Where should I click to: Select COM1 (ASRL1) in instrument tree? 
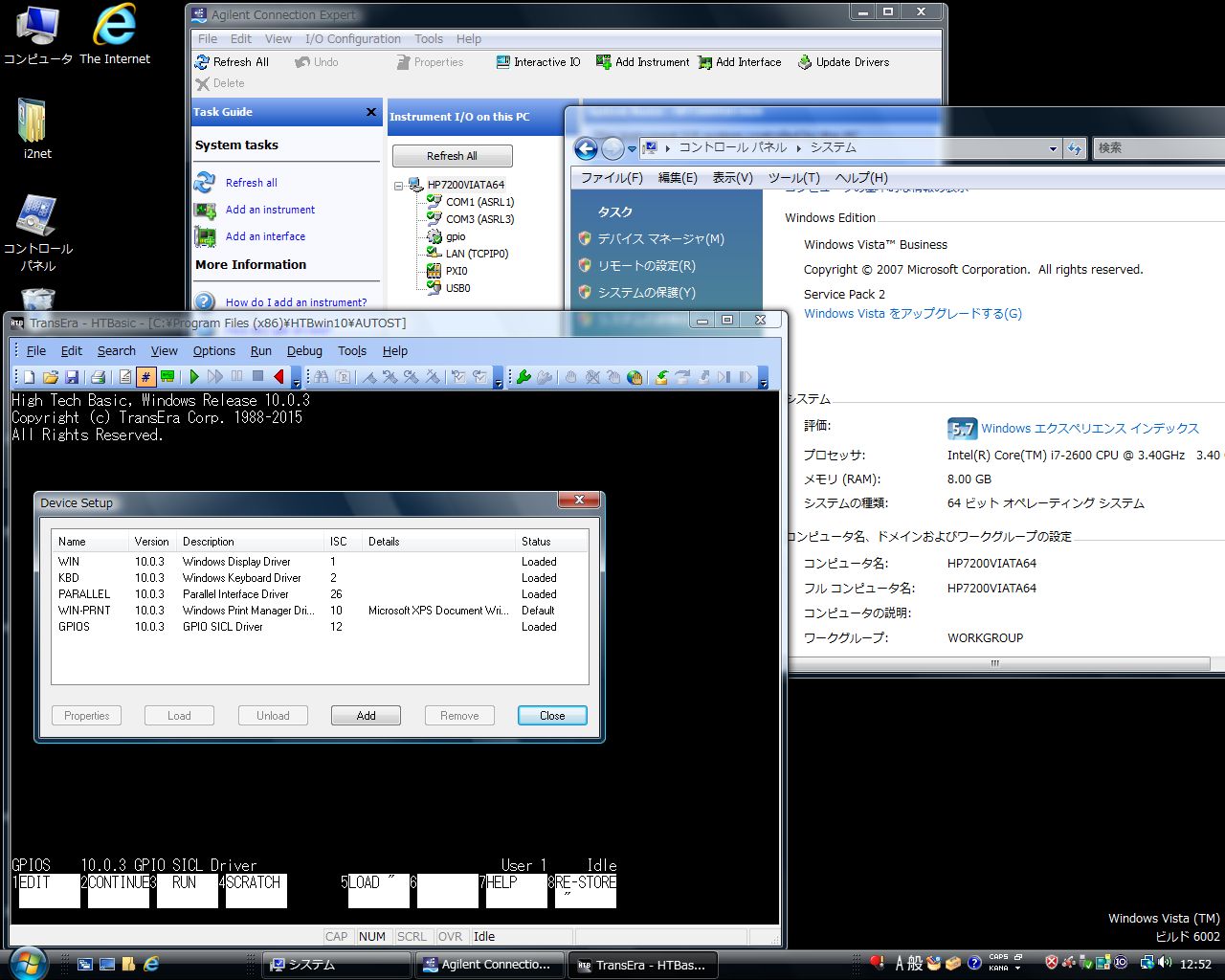(479, 202)
